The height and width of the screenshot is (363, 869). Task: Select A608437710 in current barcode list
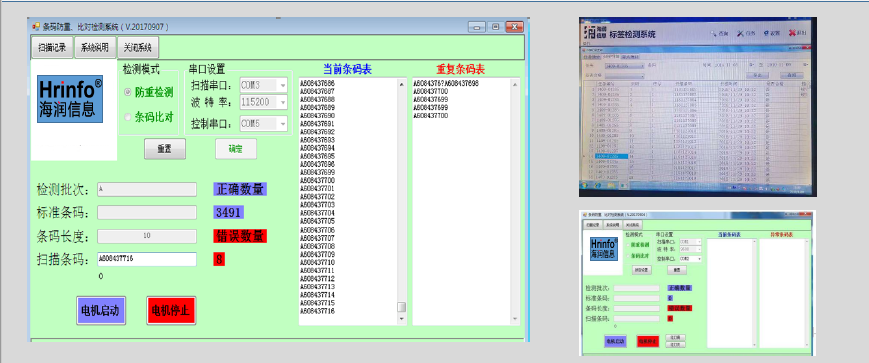point(317,262)
